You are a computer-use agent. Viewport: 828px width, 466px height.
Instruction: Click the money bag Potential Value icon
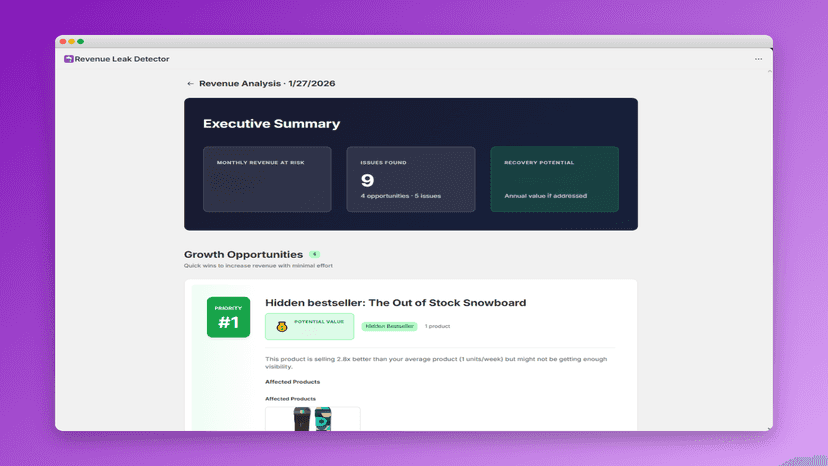coord(282,327)
